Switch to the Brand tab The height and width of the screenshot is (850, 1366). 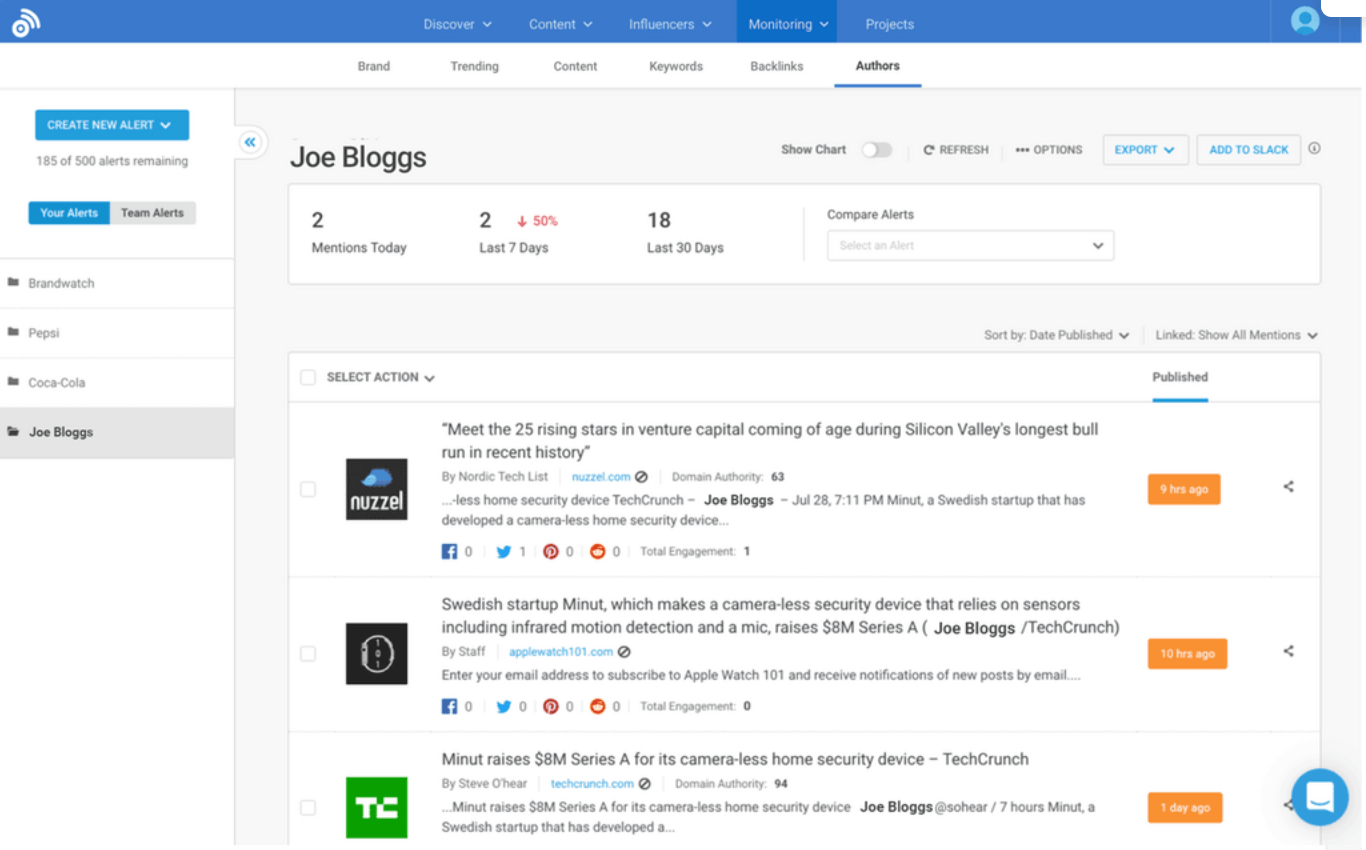point(374,66)
